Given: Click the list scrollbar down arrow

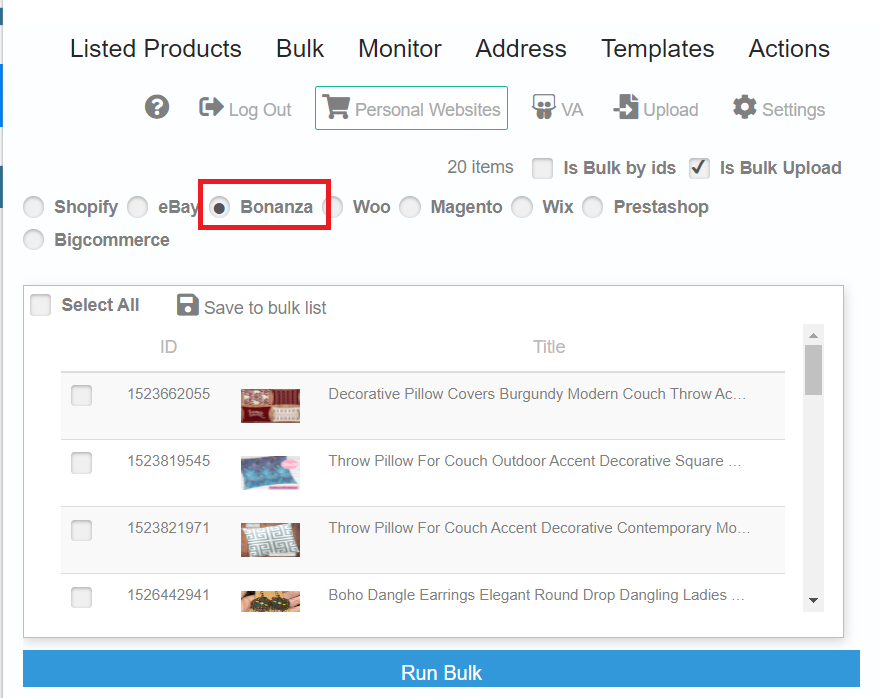Looking at the screenshot, I should click(x=813, y=600).
